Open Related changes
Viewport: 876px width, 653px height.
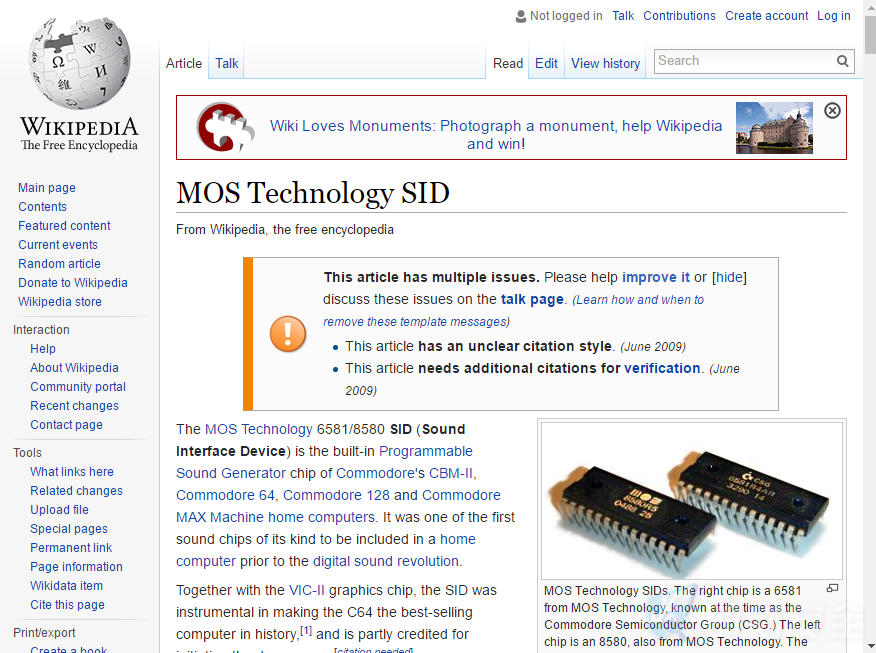click(77, 490)
